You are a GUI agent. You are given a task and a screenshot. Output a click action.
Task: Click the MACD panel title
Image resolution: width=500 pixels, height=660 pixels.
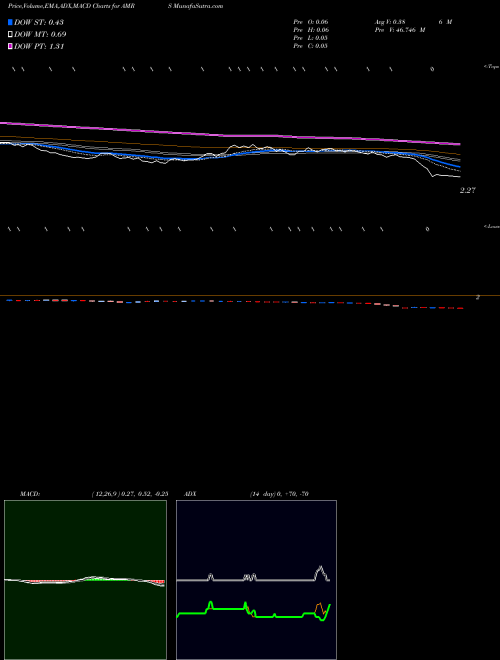click(x=30, y=494)
